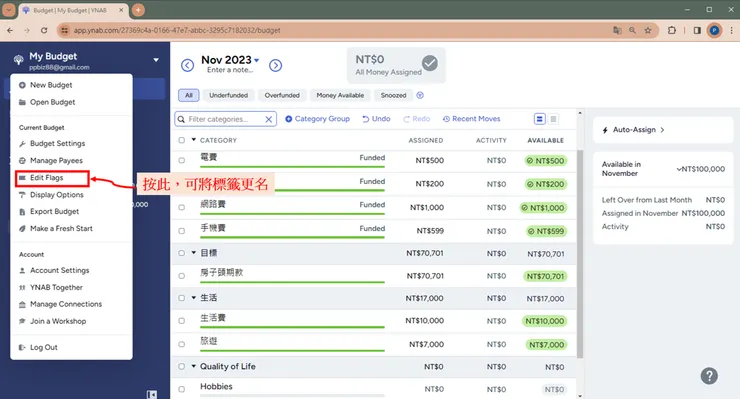Expand Auto-Assign panel chevron
Screen dimensions: 740x399
pos(663,130)
